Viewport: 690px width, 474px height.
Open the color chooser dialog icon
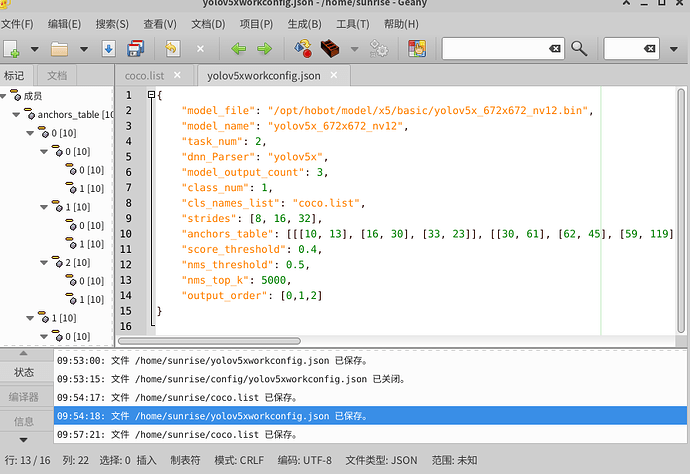pos(417,48)
